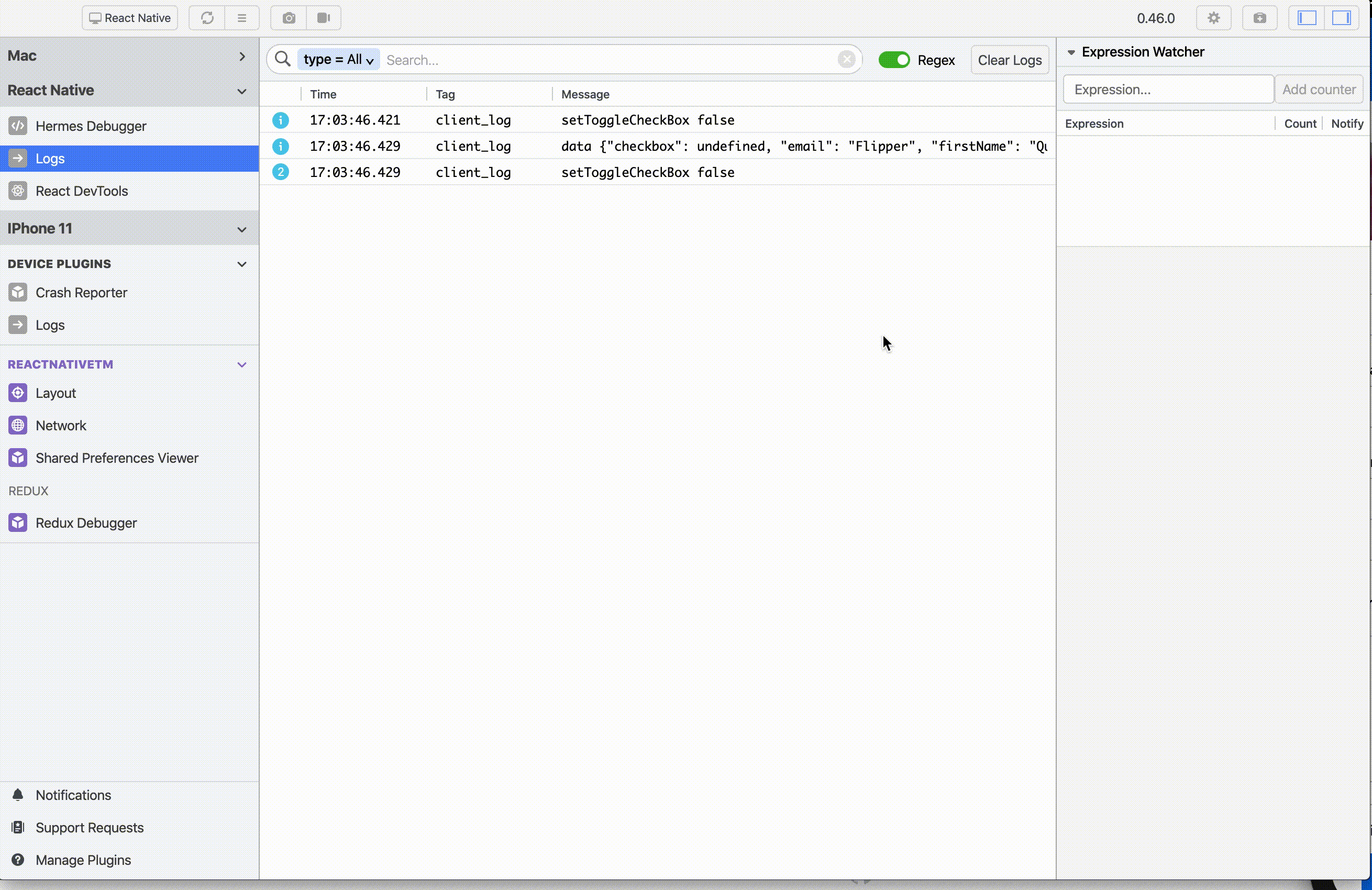Open settings gear icon
This screenshot has height=890, width=1372.
pyautogui.click(x=1213, y=18)
